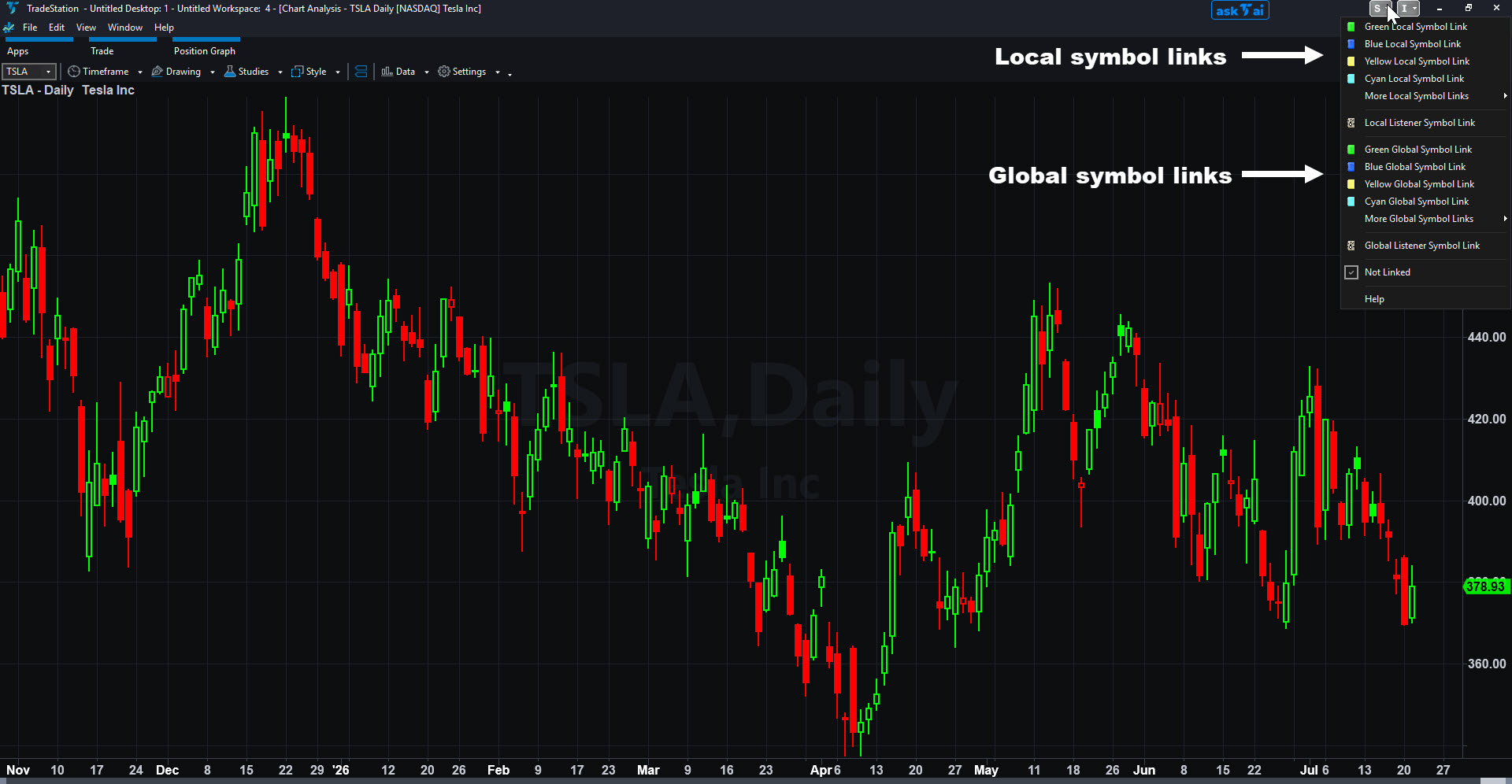Click the chart icon beside the File menu
Image resolution: width=1512 pixels, height=784 pixels.
[x=9, y=28]
